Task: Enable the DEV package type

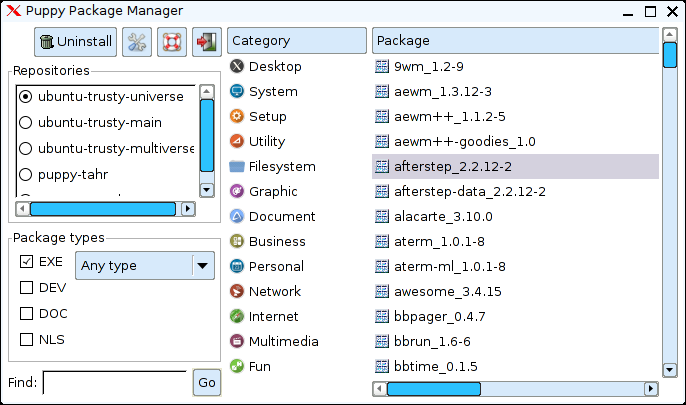Action: pyautogui.click(x=26, y=287)
